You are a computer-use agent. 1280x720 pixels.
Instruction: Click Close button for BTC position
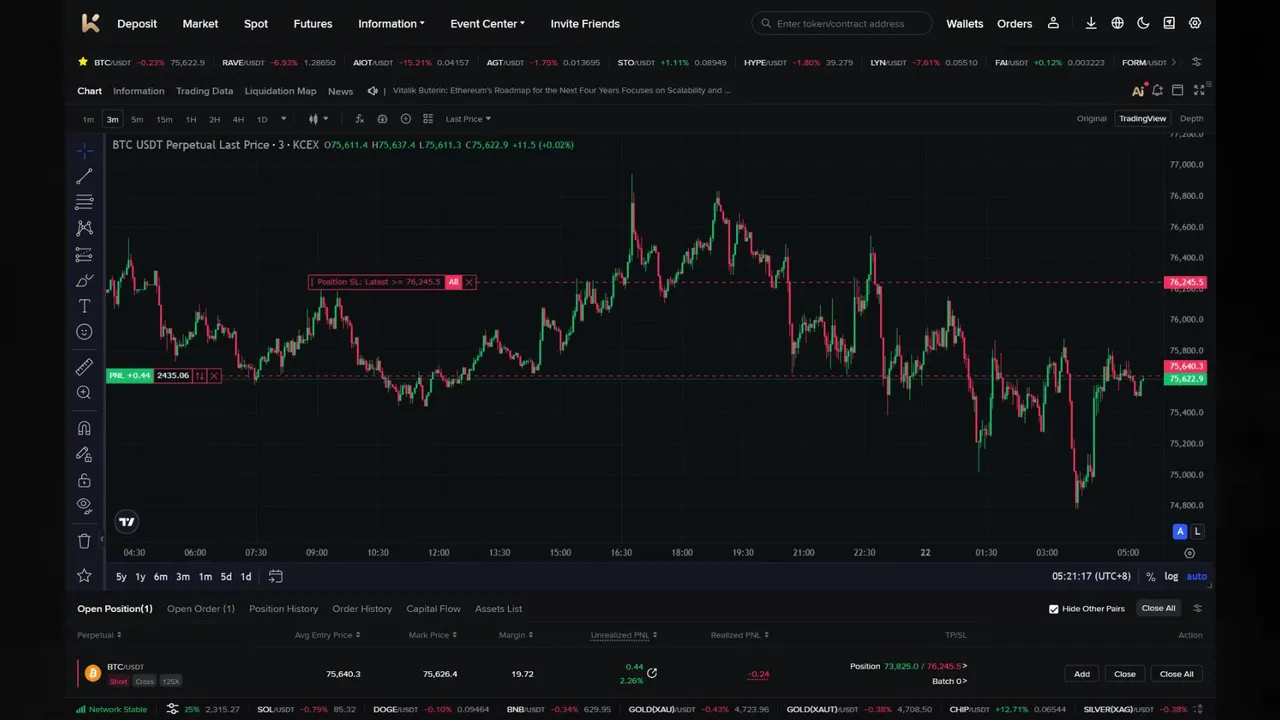1125,674
